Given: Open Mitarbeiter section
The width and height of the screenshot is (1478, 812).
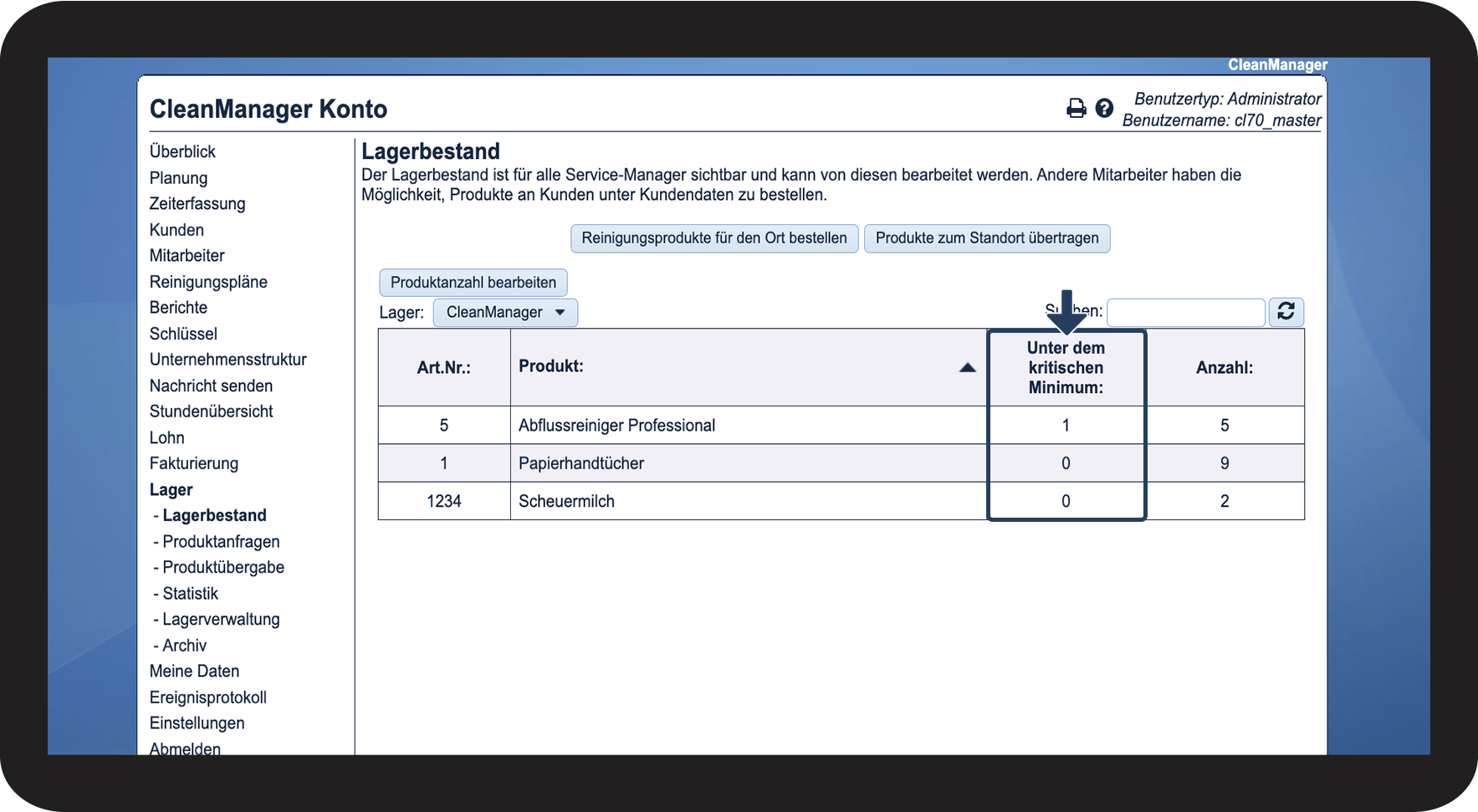Looking at the screenshot, I should [x=187, y=256].
